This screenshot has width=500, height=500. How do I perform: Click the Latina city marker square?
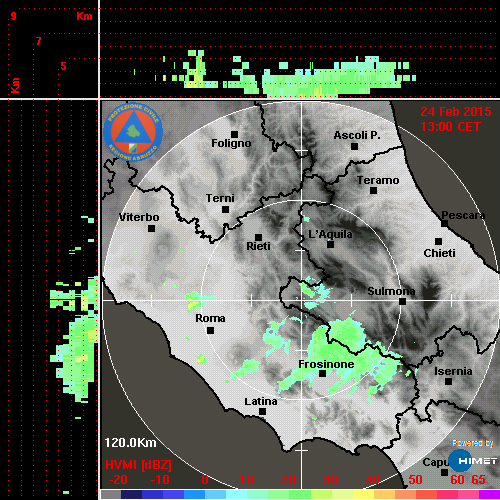262,412
